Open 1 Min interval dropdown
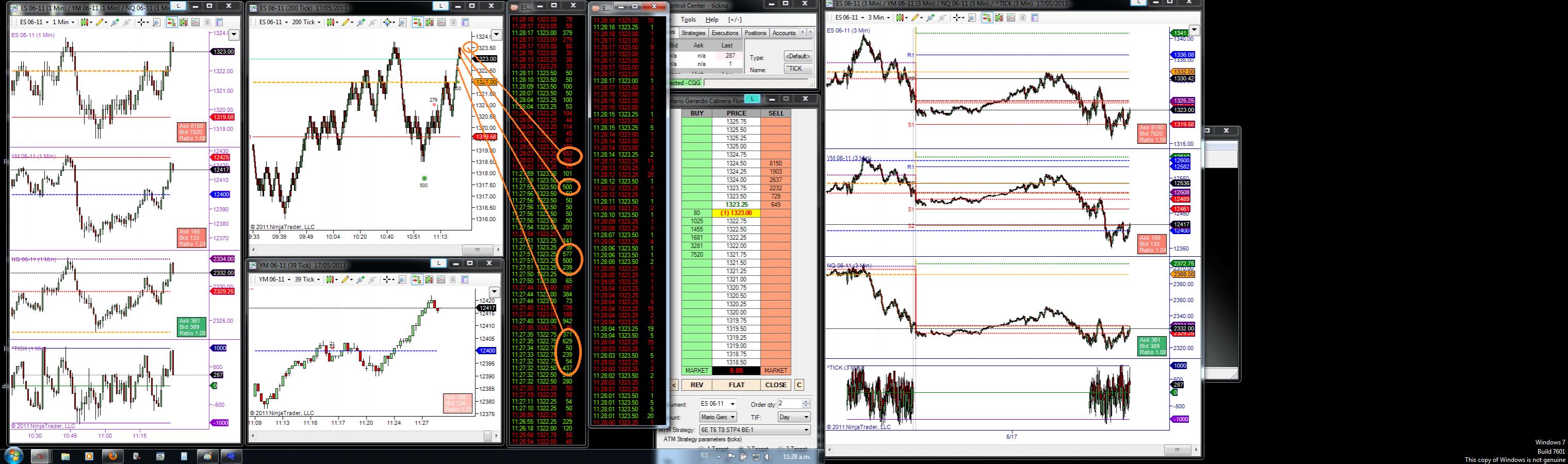The image size is (1568, 464). tap(63, 23)
